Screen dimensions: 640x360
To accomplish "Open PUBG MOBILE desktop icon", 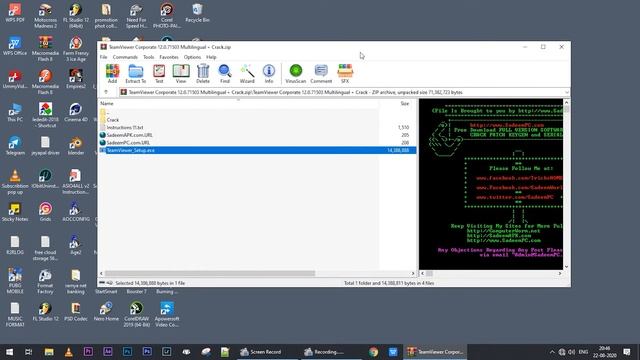I will pyautogui.click(x=15, y=281).
